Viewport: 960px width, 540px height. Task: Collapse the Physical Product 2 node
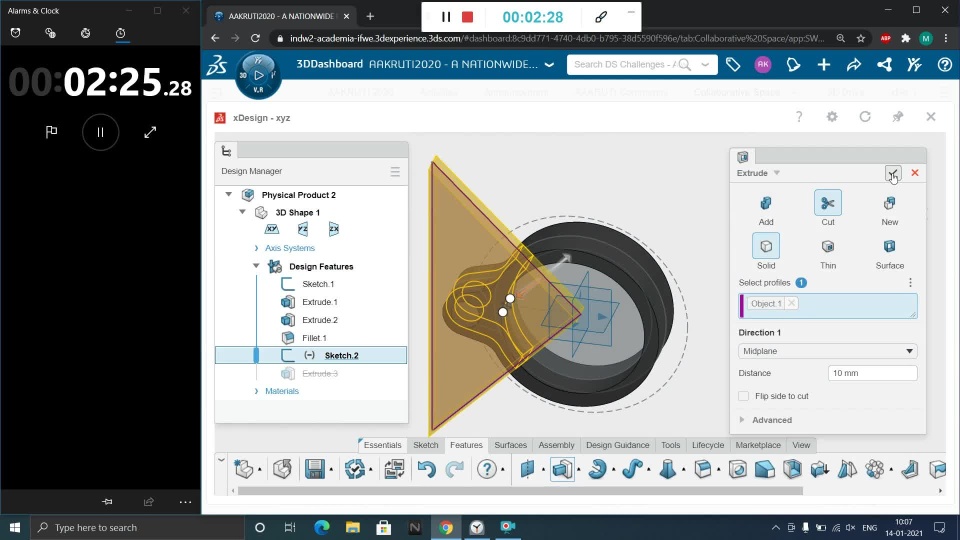[x=228, y=195]
